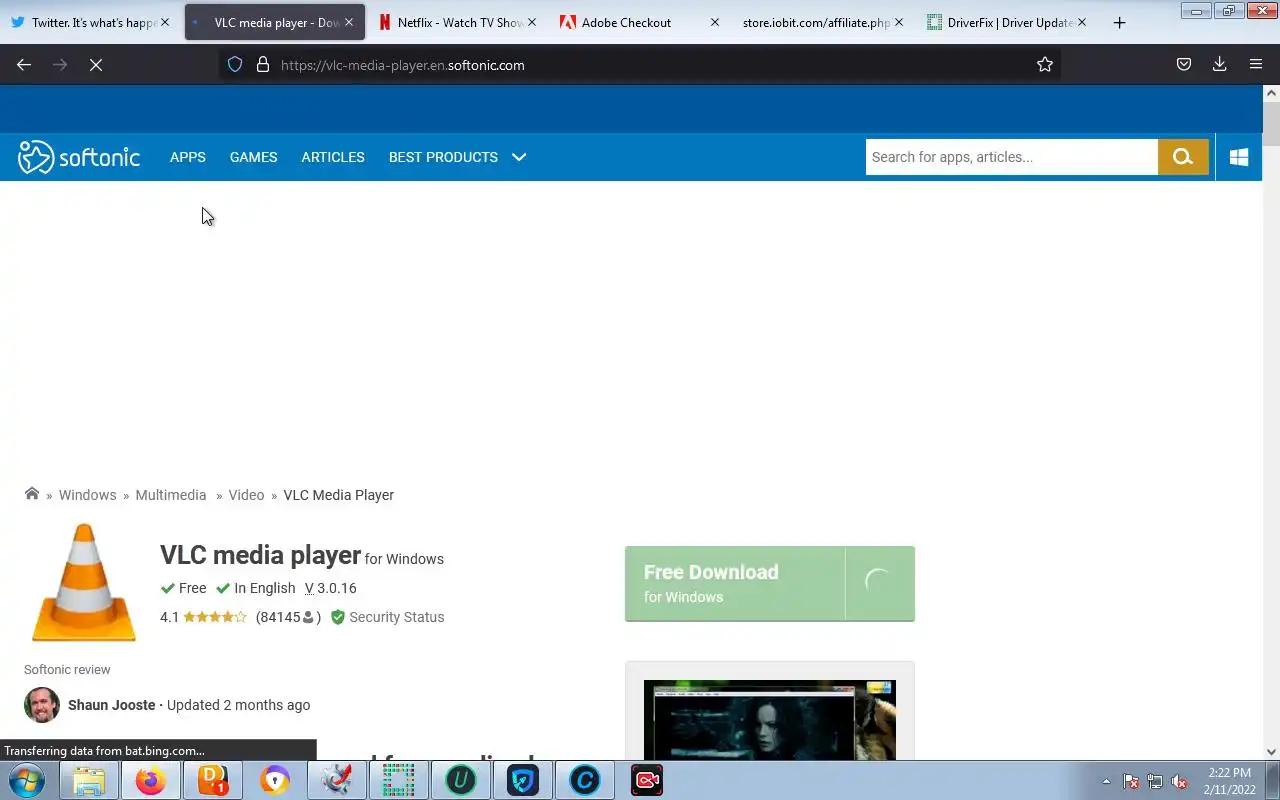Open the Firefox hamburger menu
Image resolution: width=1280 pixels, height=800 pixels.
[1256, 65]
